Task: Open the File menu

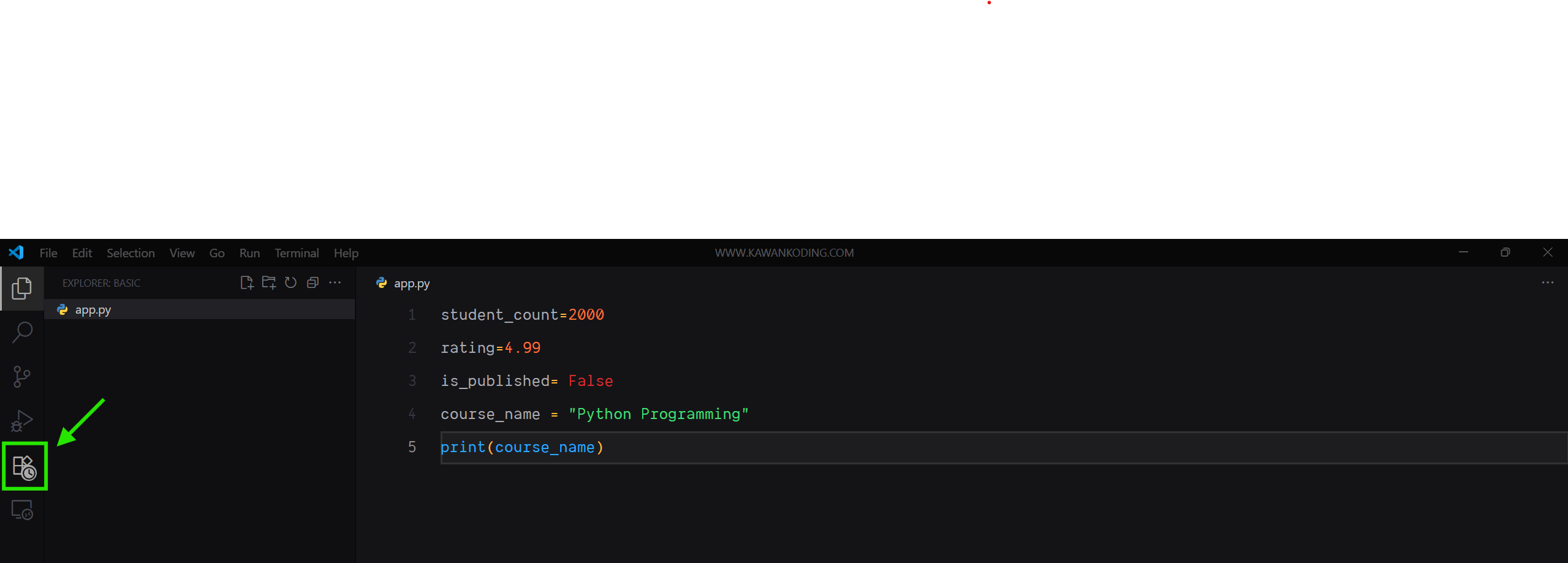Action: coord(48,253)
